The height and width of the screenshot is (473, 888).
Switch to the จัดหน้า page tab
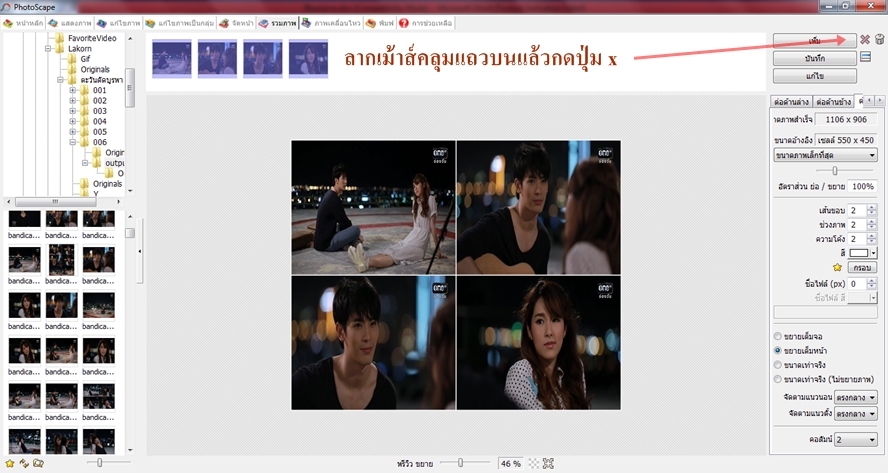click(236, 23)
